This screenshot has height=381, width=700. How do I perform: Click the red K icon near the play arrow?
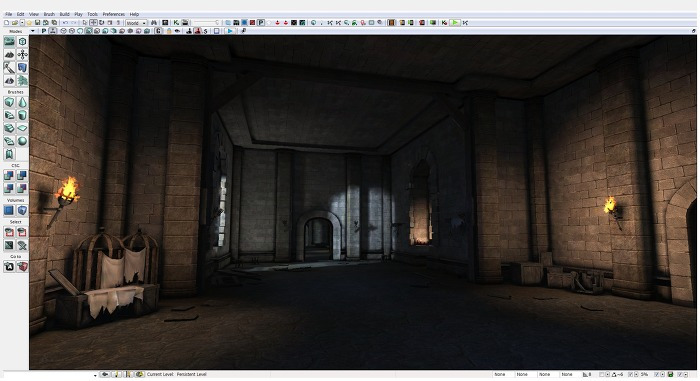point(444,22)
